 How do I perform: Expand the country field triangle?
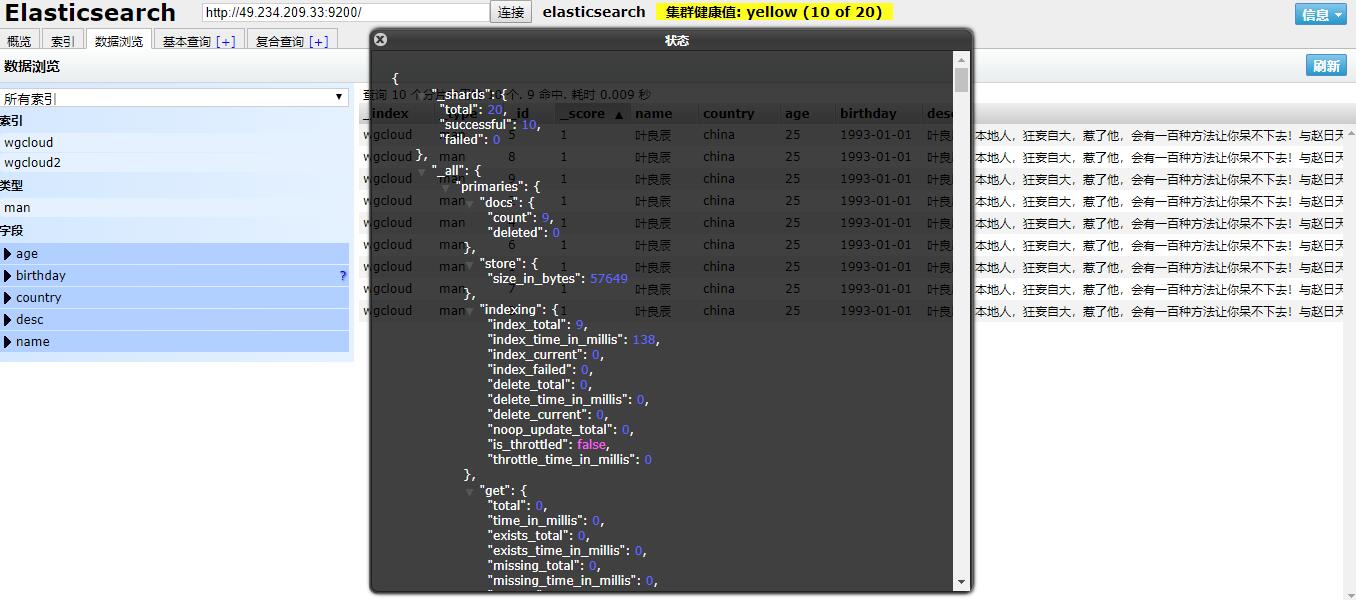(x=8, y=298)
